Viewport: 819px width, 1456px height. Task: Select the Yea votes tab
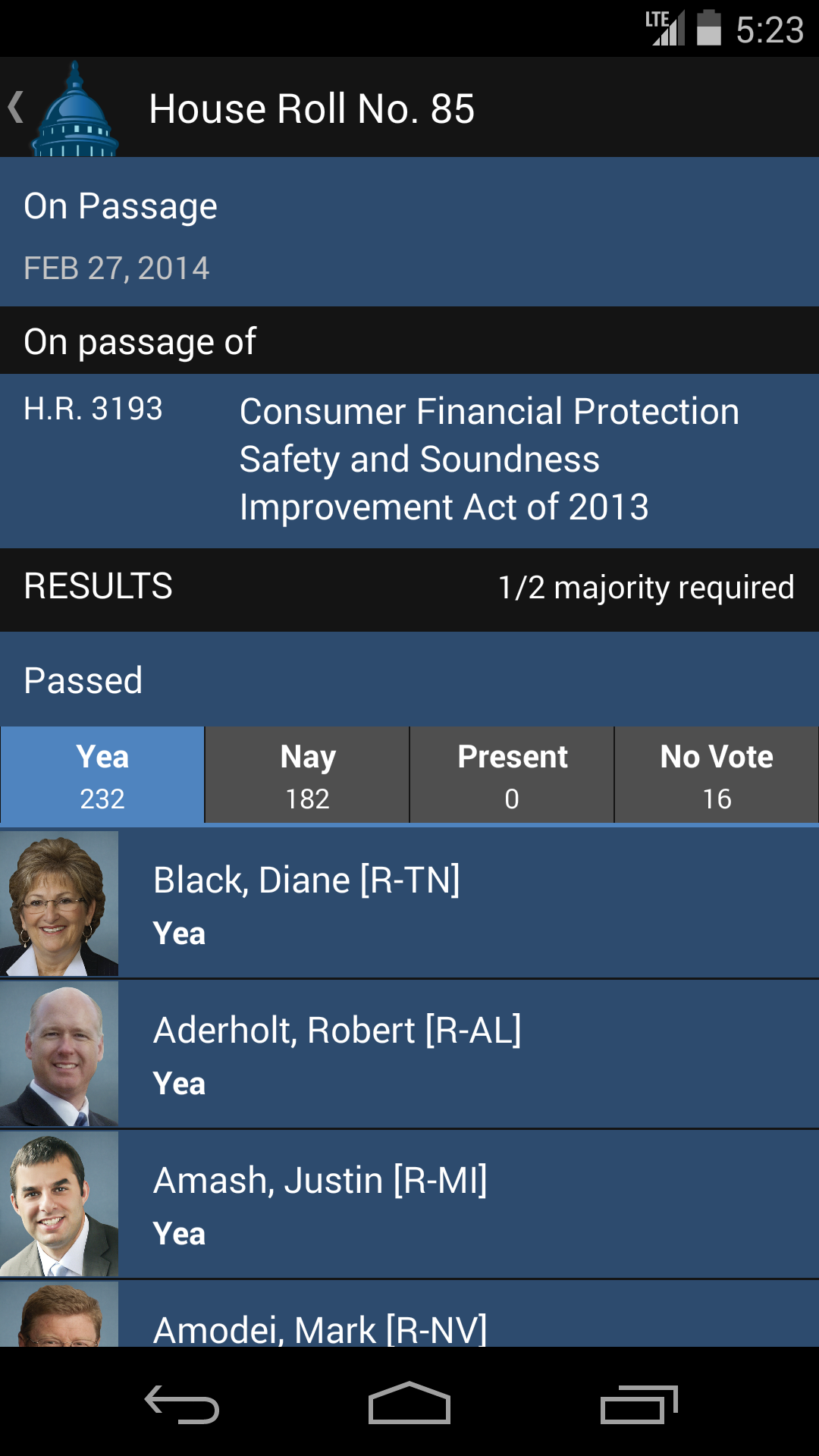click(x=102, y=776)
